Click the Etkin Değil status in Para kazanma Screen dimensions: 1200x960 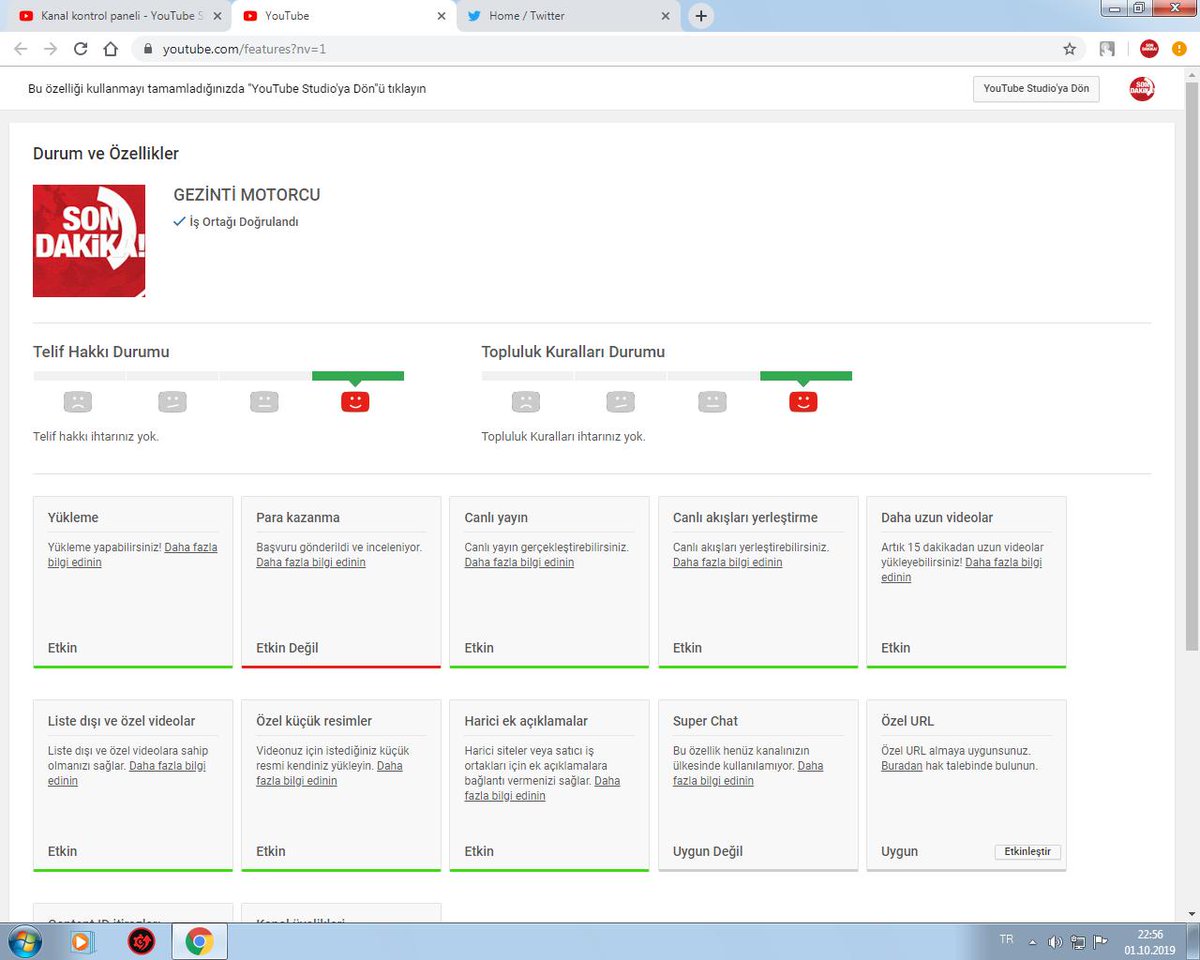[x=287, y=648]
